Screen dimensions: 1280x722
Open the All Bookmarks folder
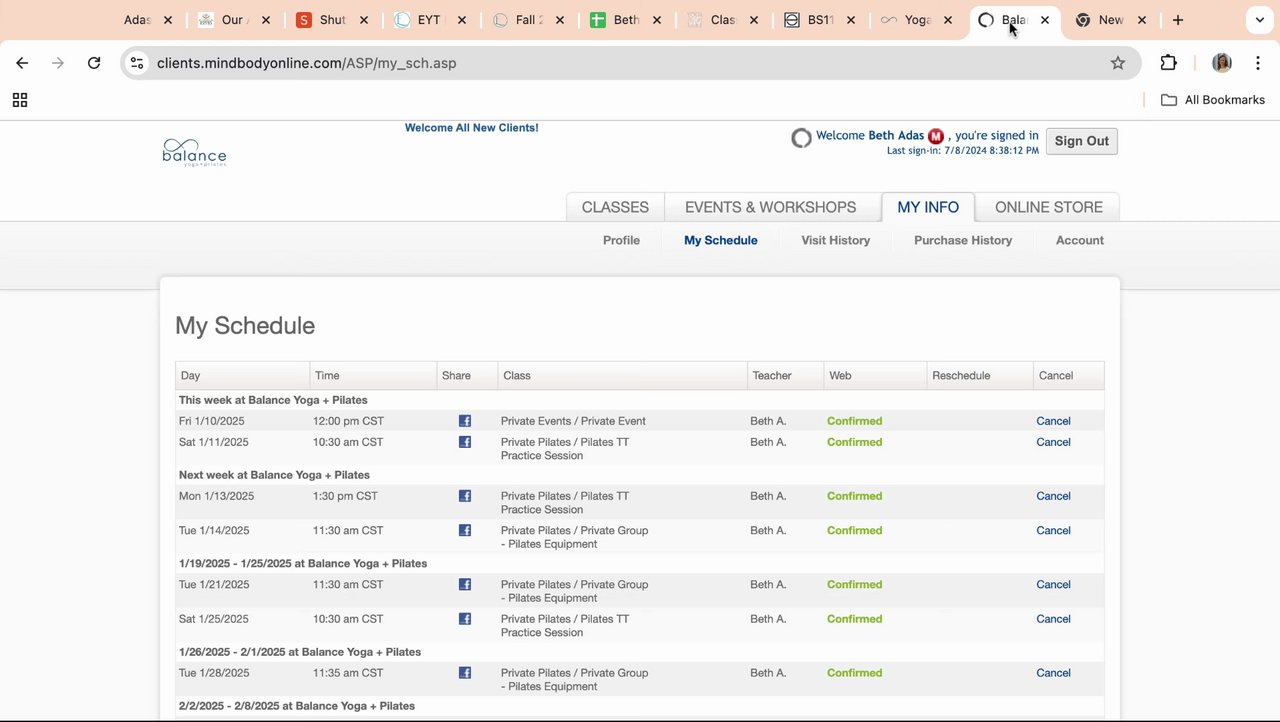1212,100
